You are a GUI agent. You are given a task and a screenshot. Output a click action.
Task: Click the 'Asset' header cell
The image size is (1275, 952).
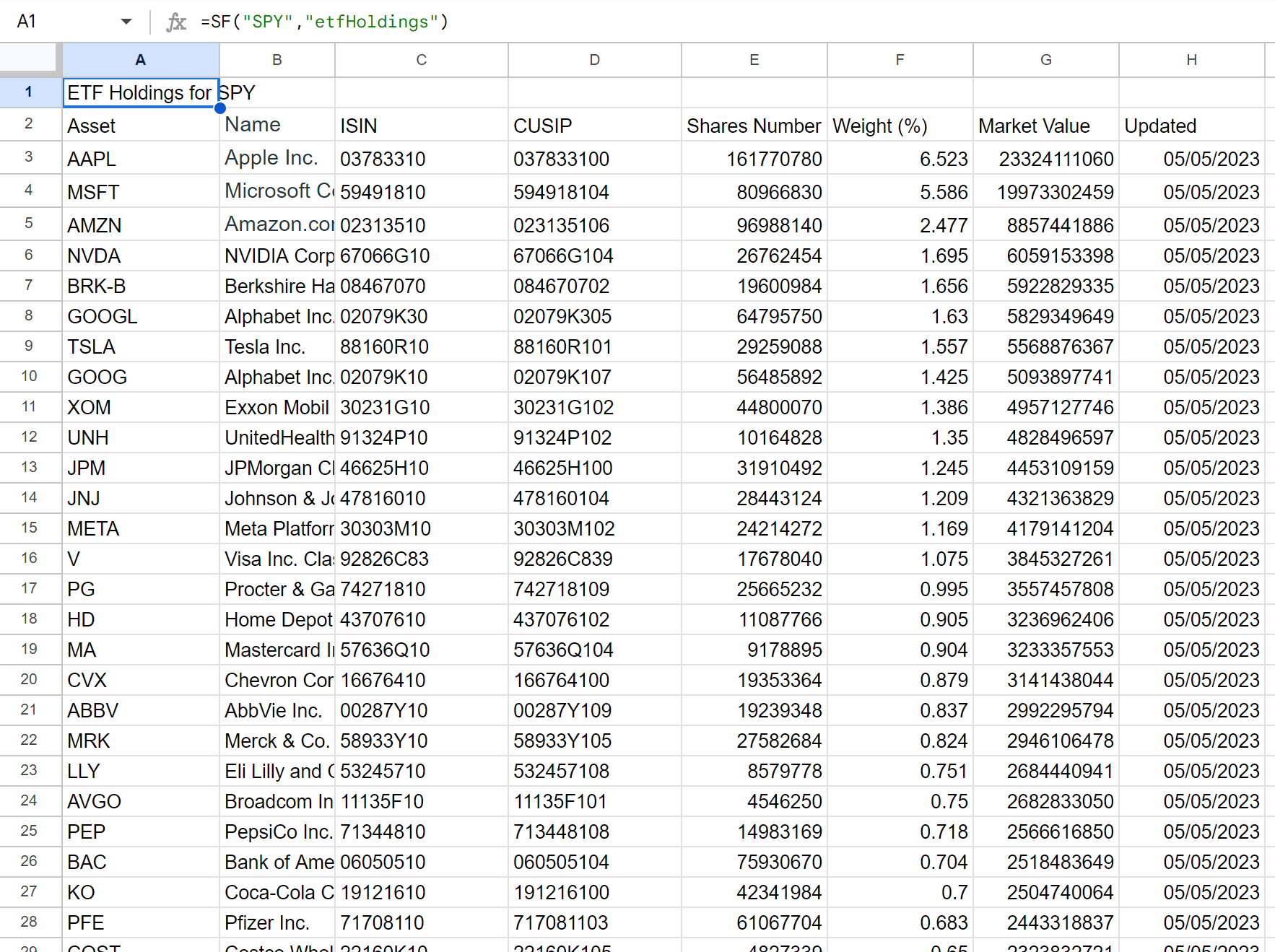tap(141, 125)
